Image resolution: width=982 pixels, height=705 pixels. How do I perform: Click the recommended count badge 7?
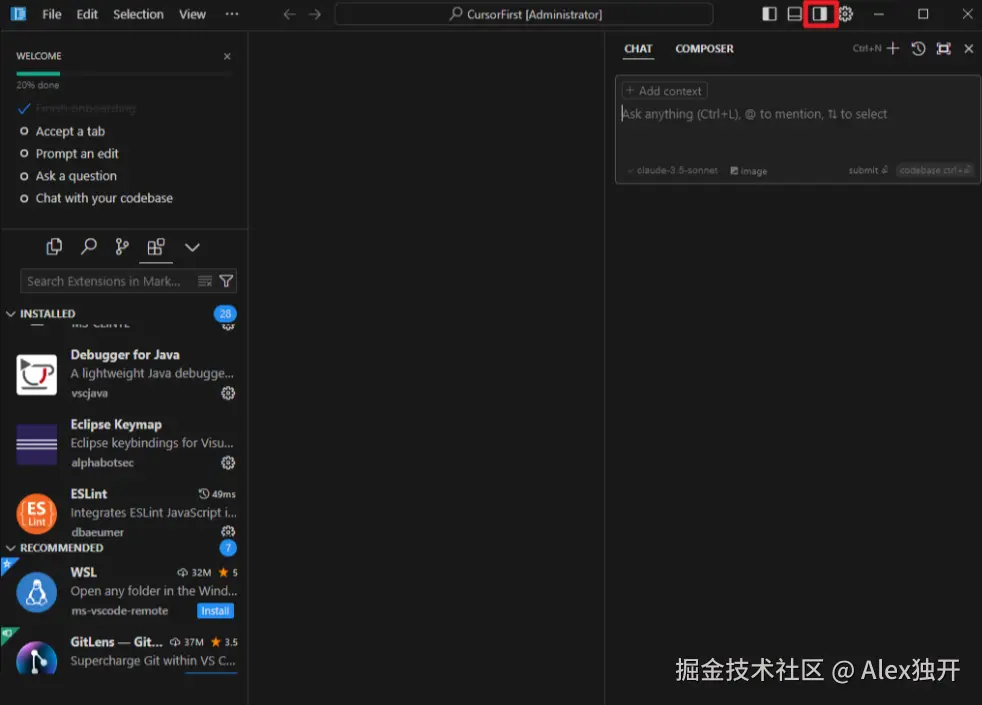[228, 548]
